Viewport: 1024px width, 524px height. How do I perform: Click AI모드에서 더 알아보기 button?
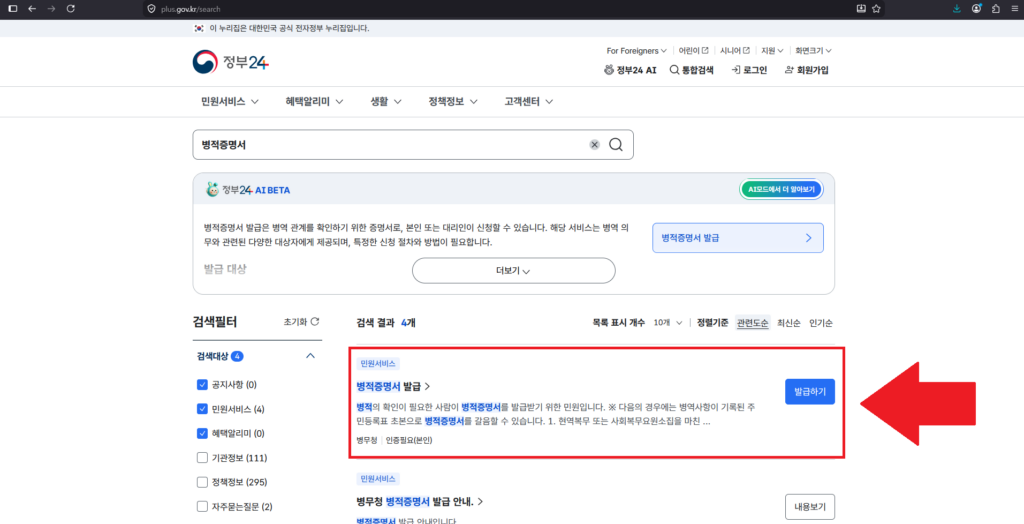[x=781, y=189]
